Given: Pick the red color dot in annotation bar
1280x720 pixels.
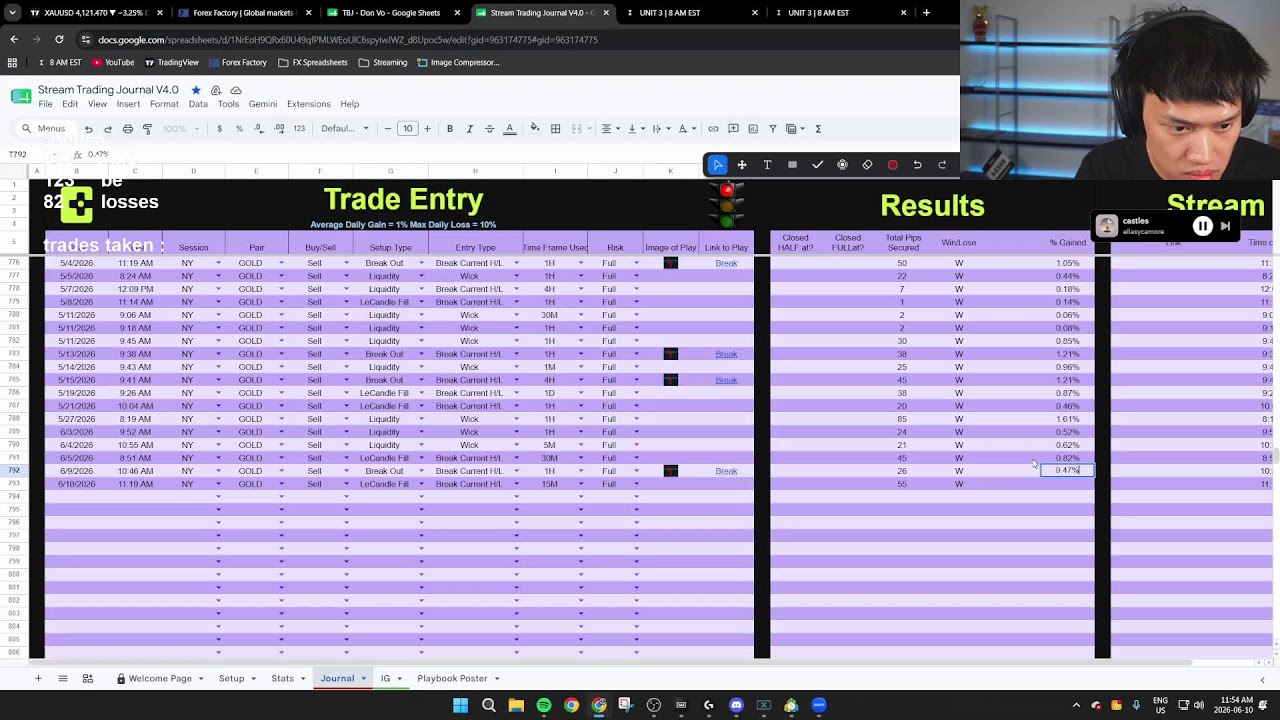Looking at the screenshot, I should point(892,165).
